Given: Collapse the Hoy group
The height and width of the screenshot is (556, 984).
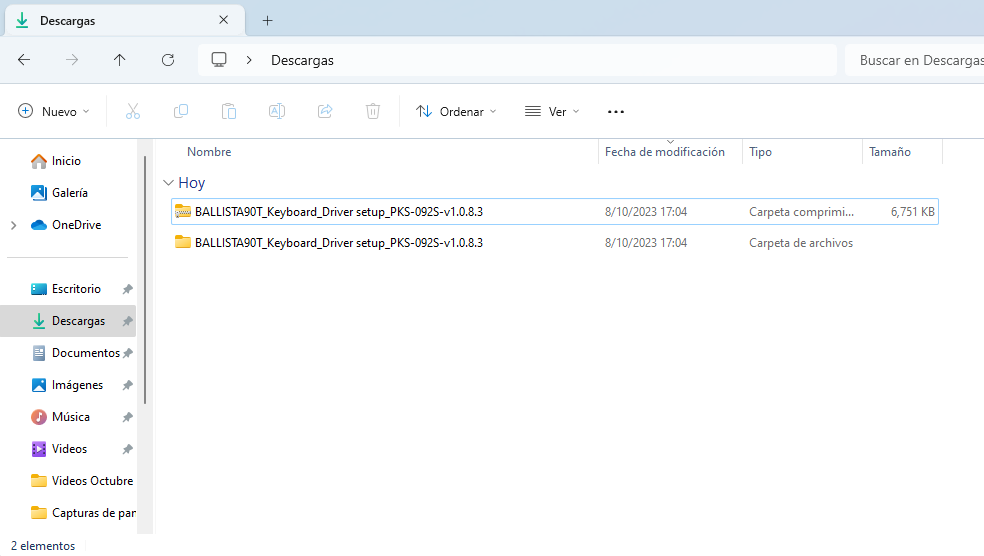Looking at the screenshot, I should click(167, 184).
